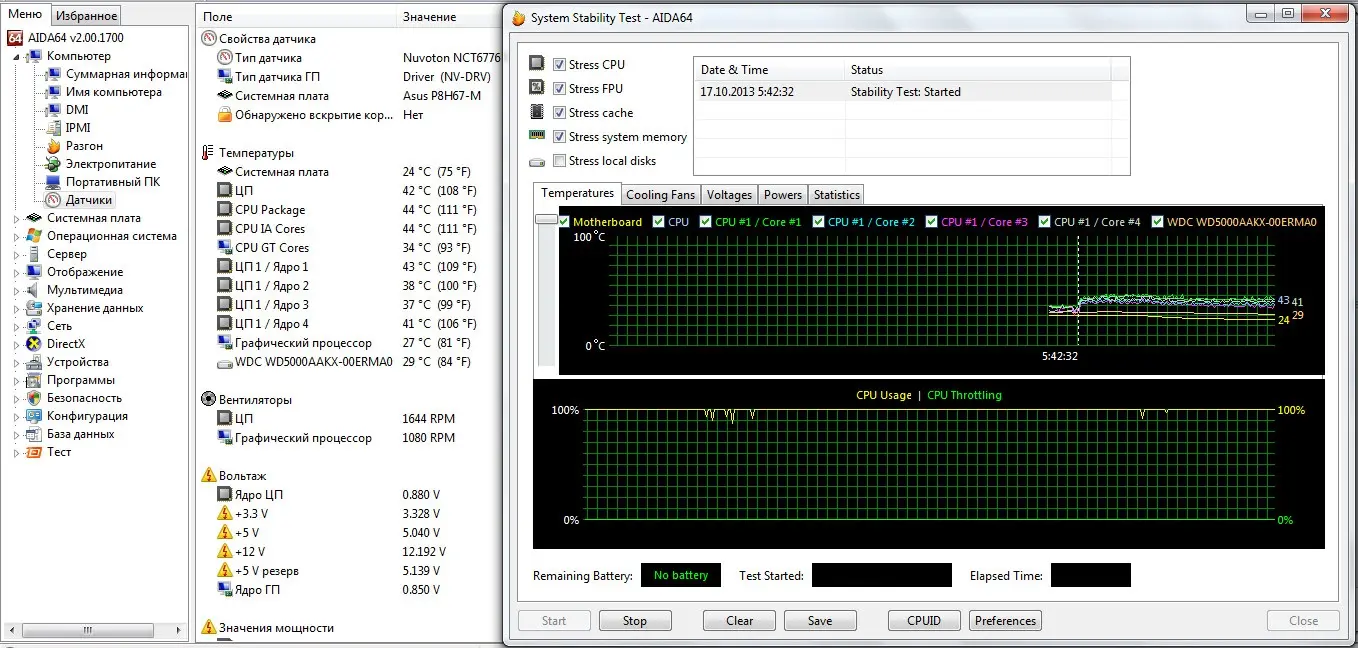Uncheck the Stress CPU checkbox
This screenshot has height=648, width=1358.
coord(559,65)
